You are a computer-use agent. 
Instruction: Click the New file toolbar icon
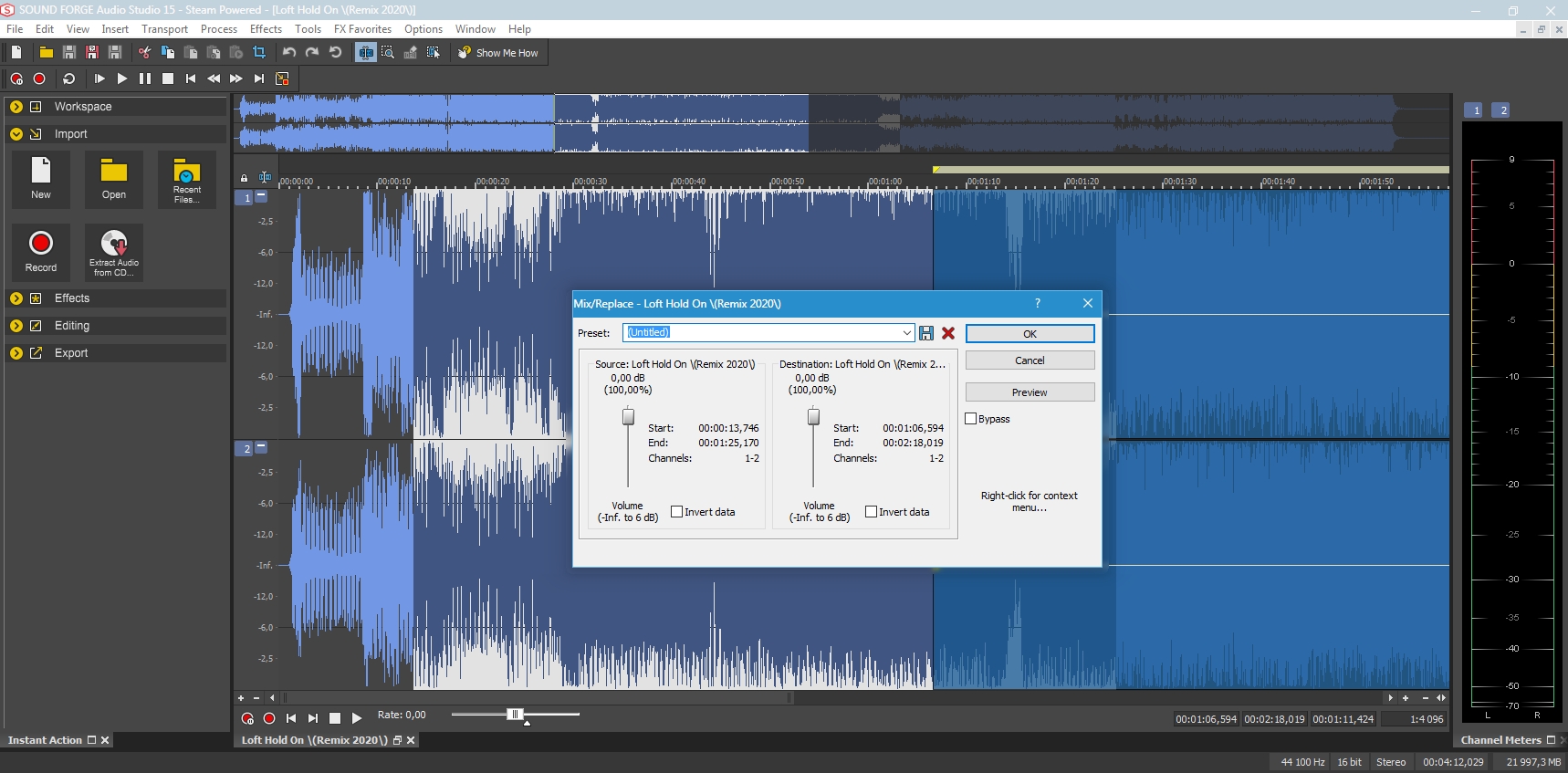16,53
